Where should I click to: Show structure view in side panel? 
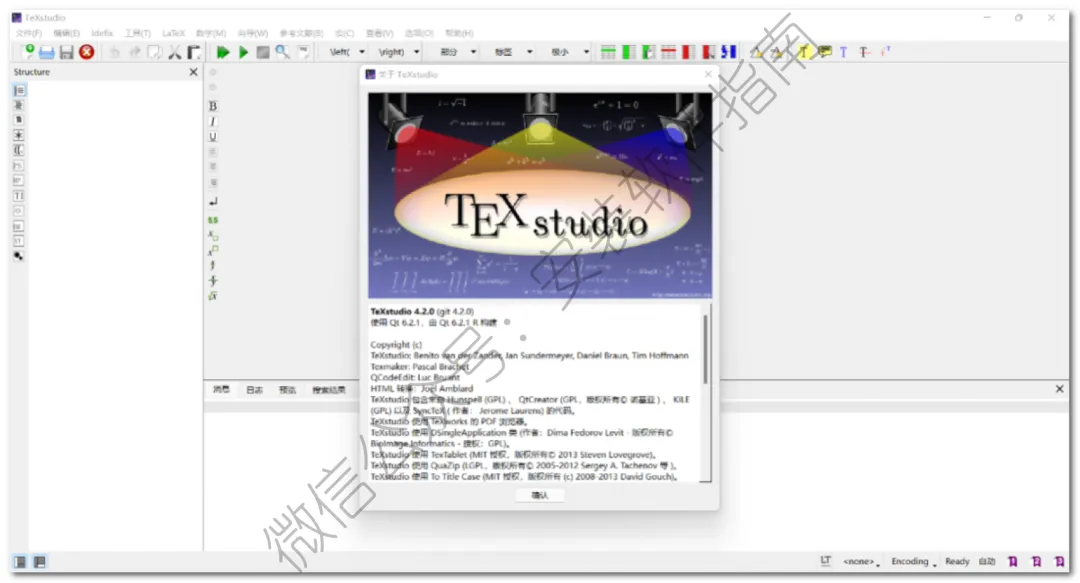(19, 90)
